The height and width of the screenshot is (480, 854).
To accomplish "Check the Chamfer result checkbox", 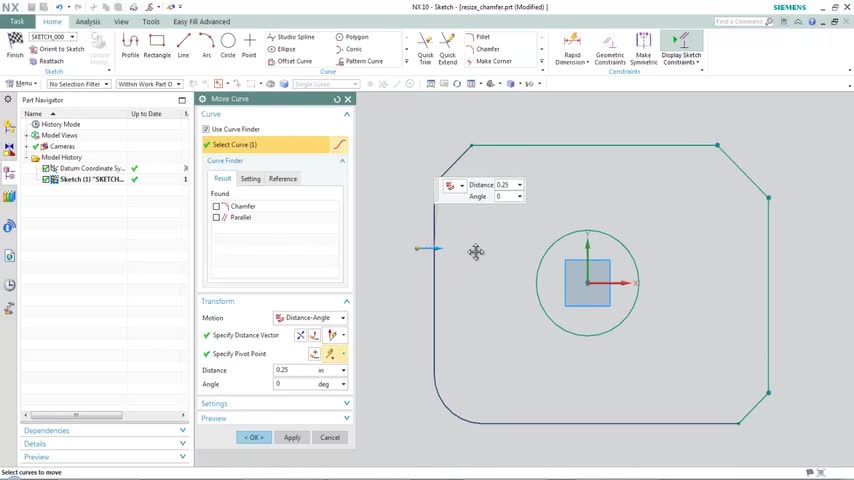I will [x=216, y=206].
